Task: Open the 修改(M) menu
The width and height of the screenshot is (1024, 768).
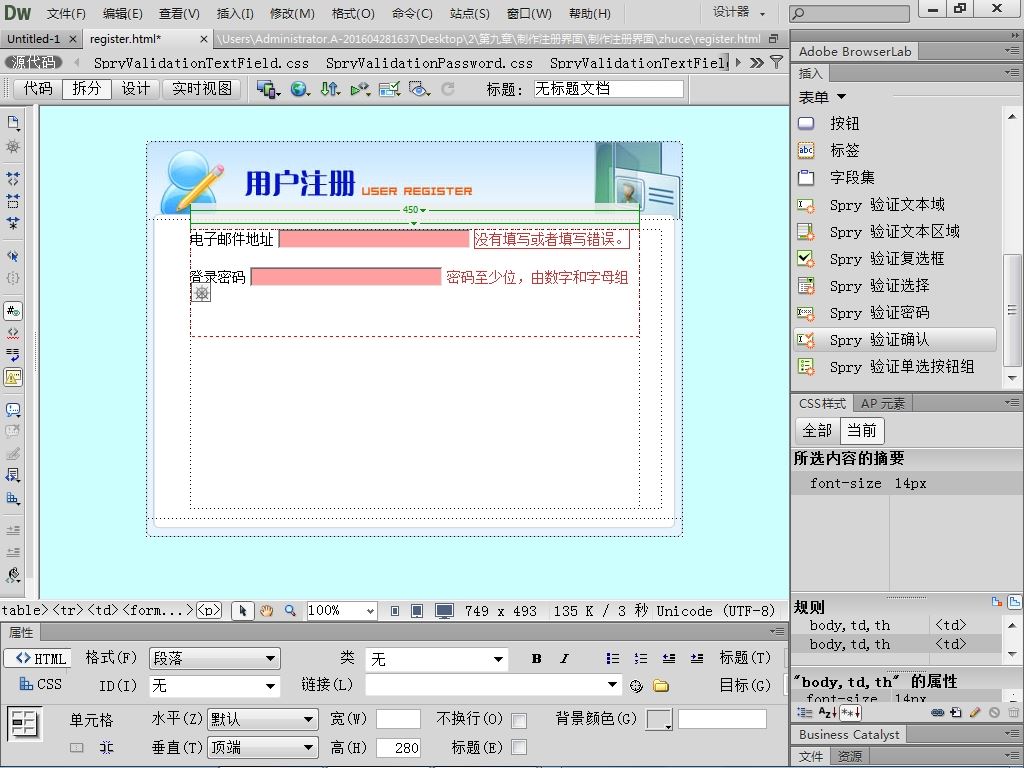Action: (292, 13)
